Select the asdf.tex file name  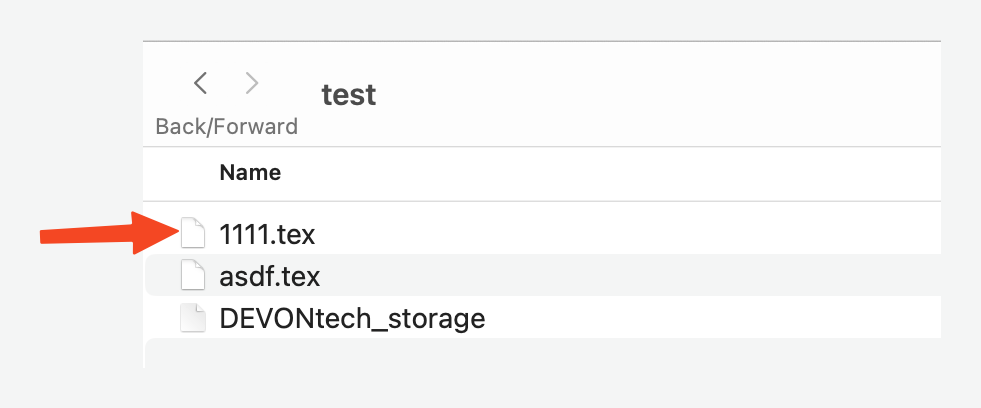[269, 276]
